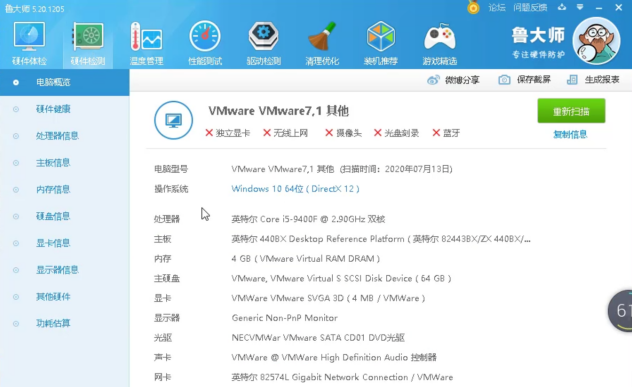The image size is (632, 390).
Task: Select 清理优化 broom icon
Action: click(x=322, y=36)
